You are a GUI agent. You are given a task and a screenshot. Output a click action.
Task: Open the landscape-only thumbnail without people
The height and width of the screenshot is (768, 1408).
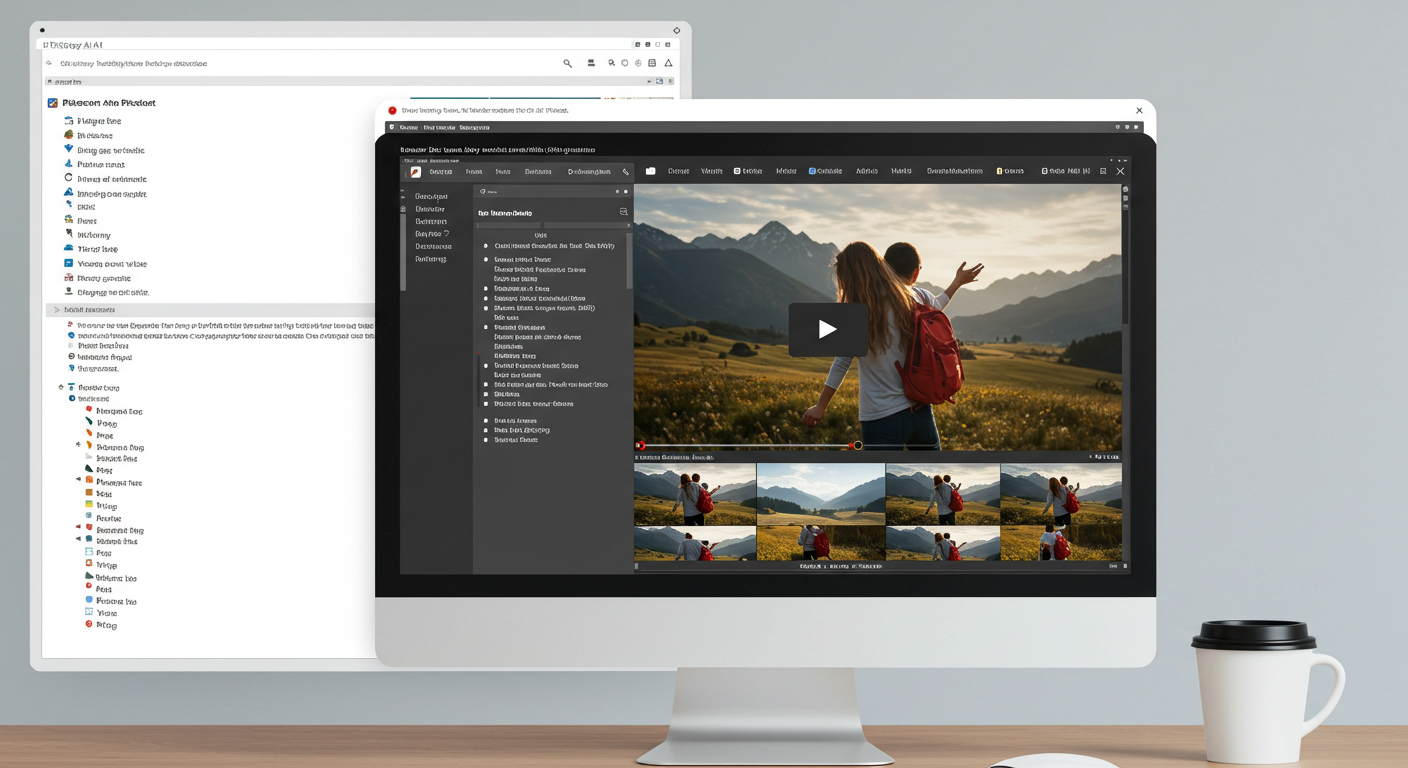point(820,494)
